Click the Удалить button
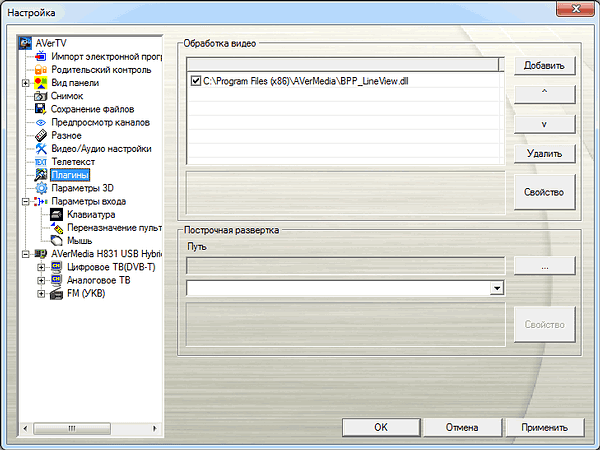The image size is (600, 450). [545, 154]
